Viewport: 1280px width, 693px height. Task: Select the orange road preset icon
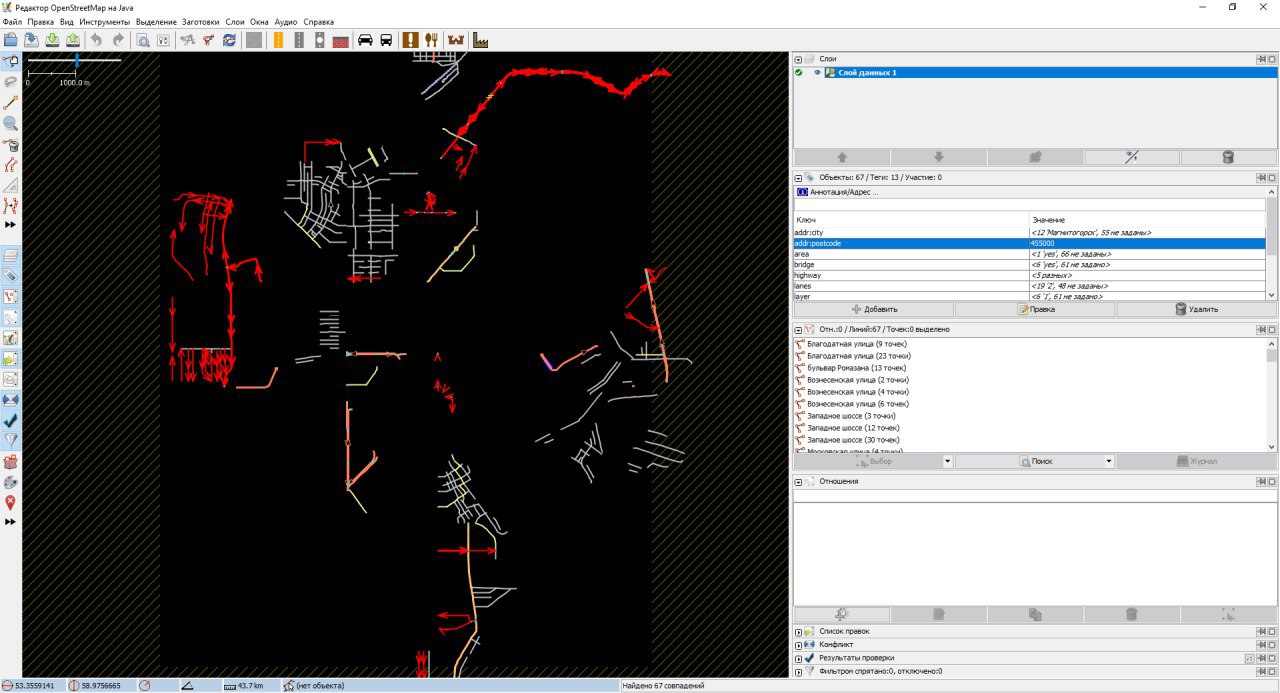point(277,40)
